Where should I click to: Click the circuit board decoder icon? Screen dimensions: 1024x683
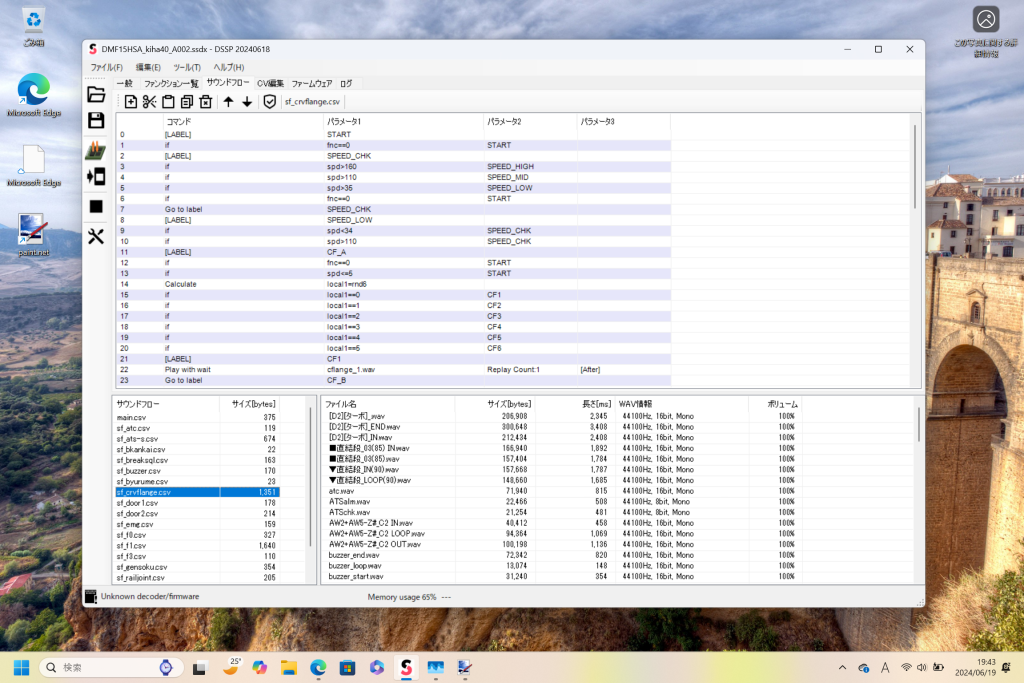[x=96, y=150]
